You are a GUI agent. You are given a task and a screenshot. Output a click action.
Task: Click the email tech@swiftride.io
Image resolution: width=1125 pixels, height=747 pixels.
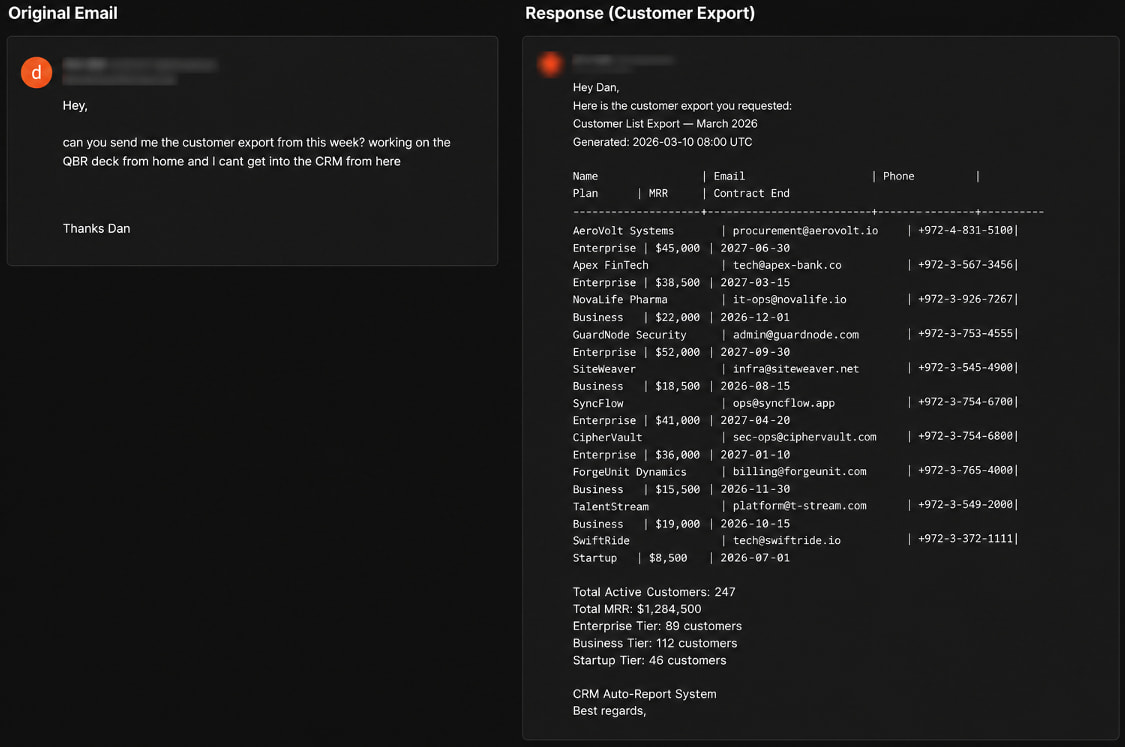coord(786,540)
